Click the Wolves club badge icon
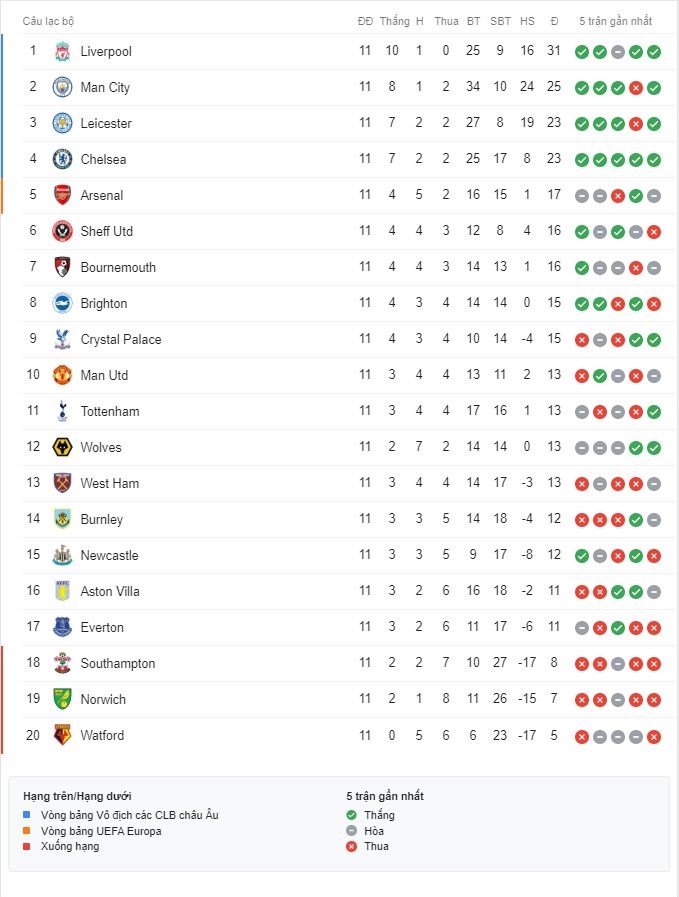This screenshot has height=897, width=679. click(62, 447)
